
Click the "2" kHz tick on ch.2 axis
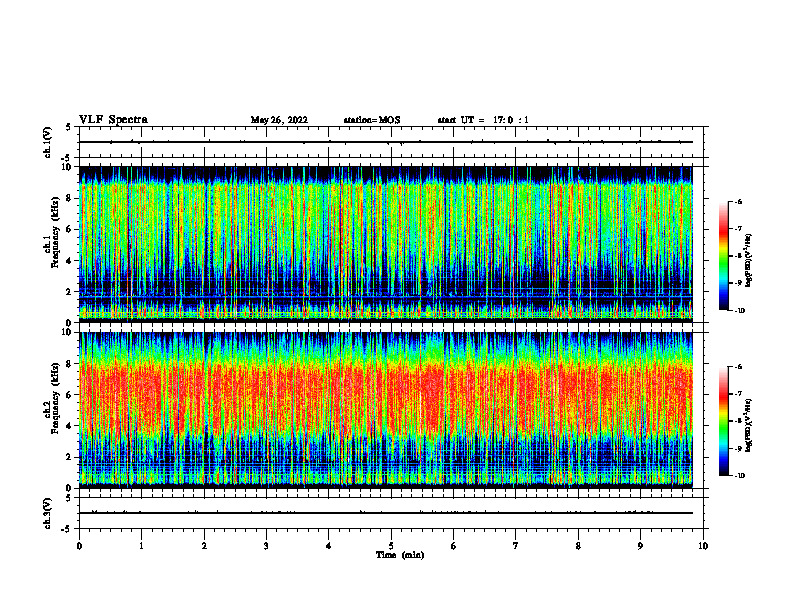(x=68, y=457)
